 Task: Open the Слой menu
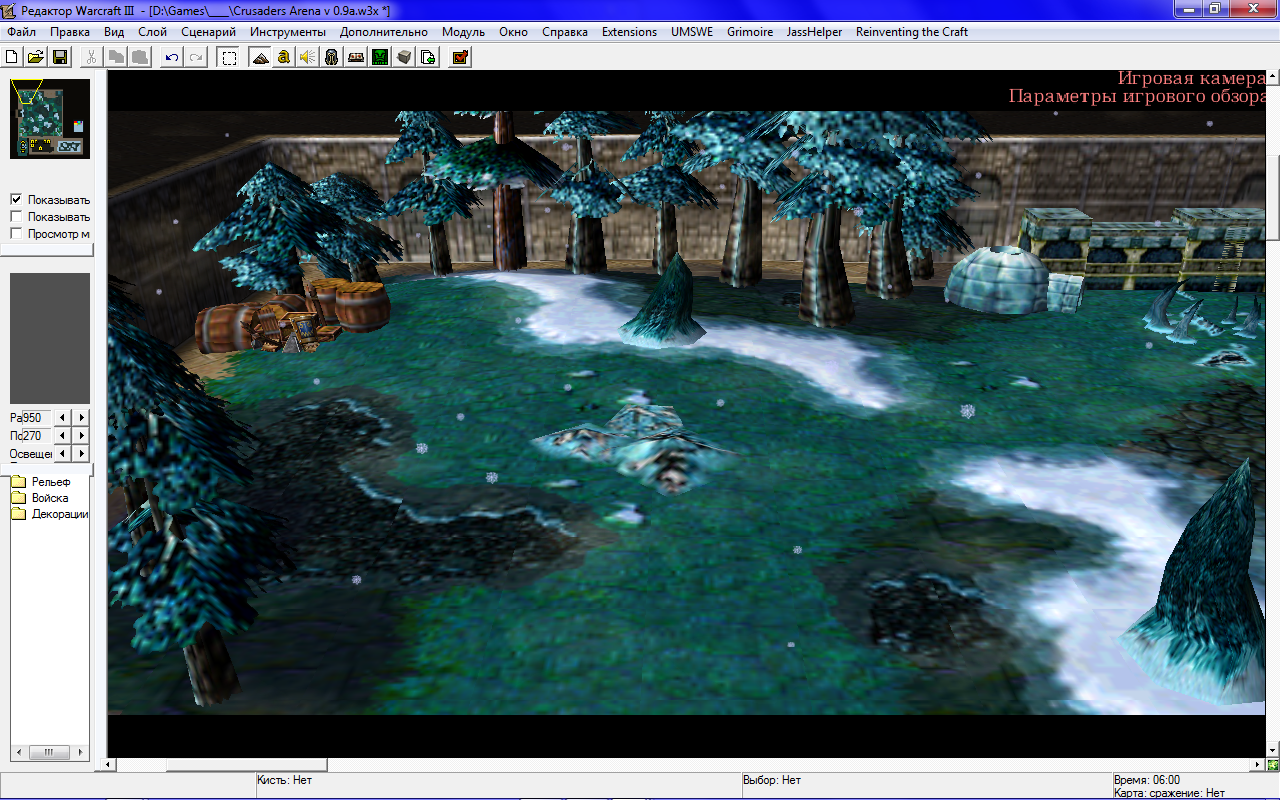coord(153,32)
